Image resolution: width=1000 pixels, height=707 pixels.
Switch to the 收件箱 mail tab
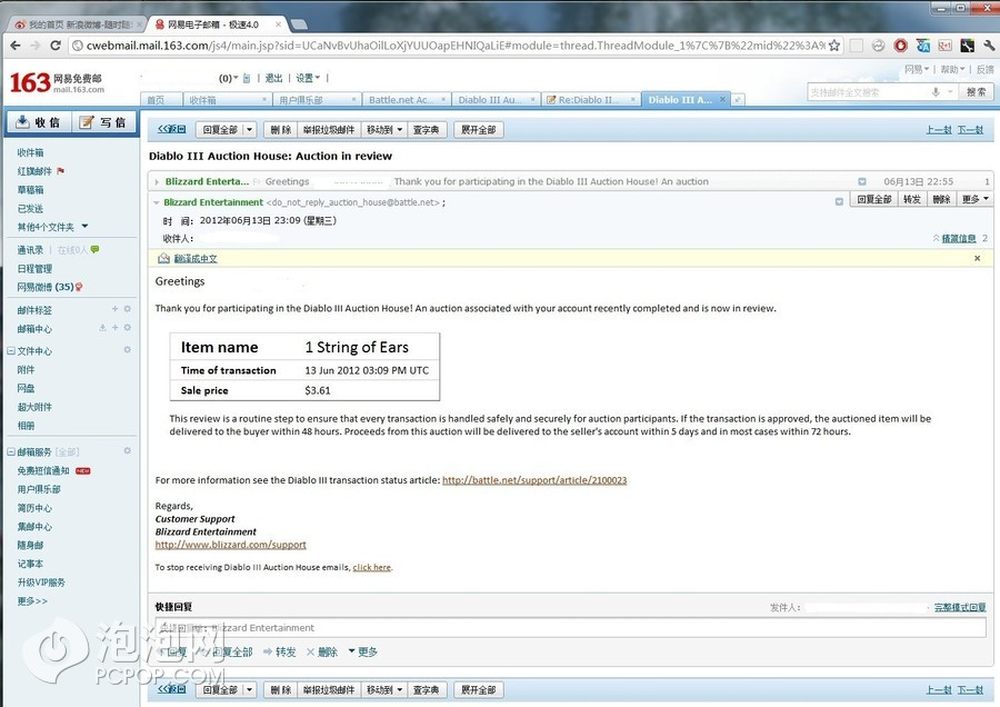tap(226, 100)
